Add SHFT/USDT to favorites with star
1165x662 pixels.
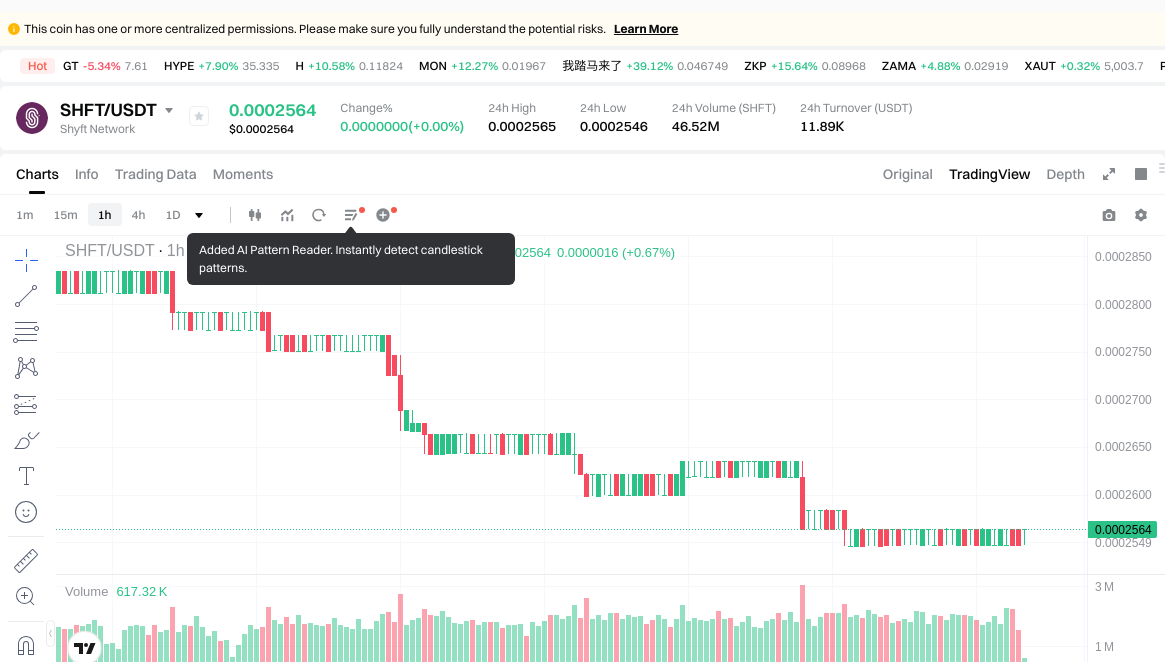coord(199,117)
